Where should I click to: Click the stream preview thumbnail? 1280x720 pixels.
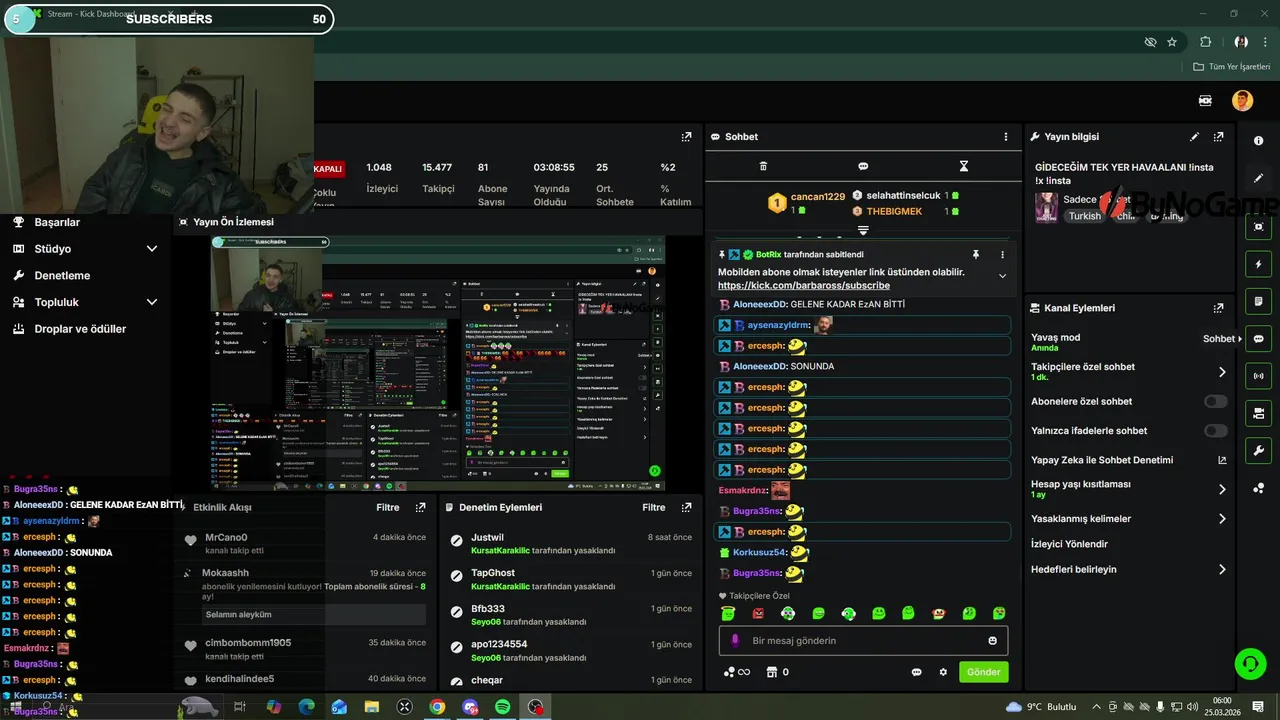[x=438, y=364]
